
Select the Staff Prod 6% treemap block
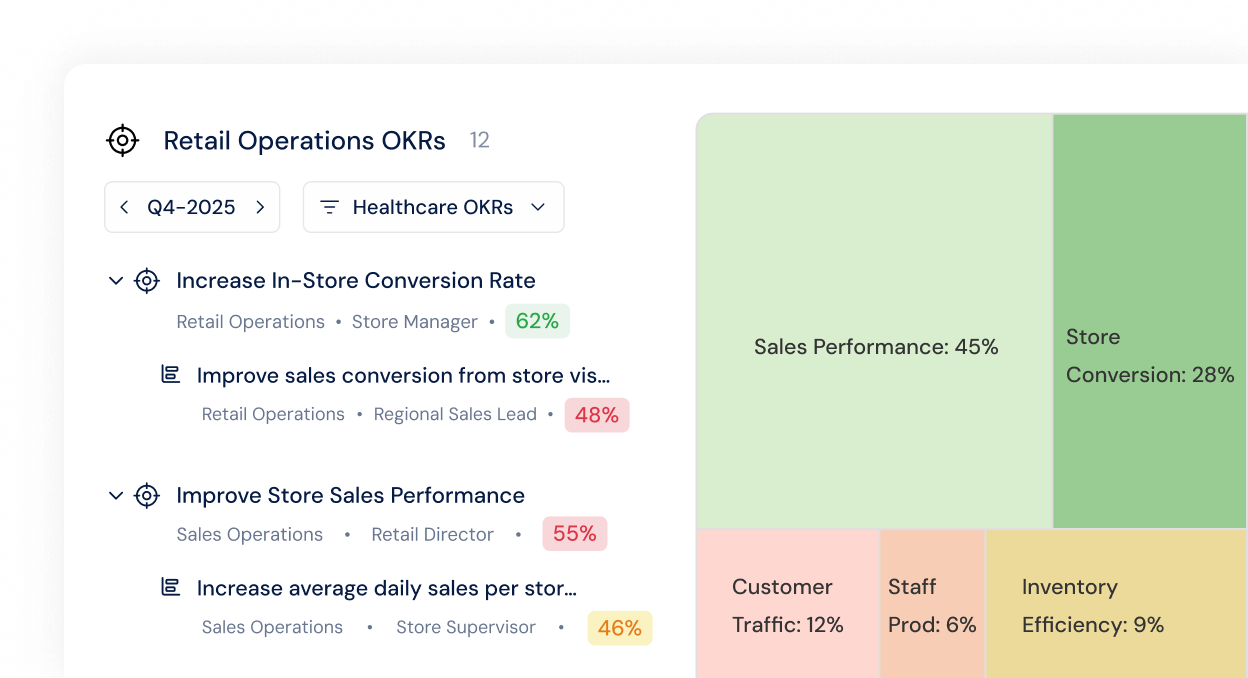(x=932, y=605)
